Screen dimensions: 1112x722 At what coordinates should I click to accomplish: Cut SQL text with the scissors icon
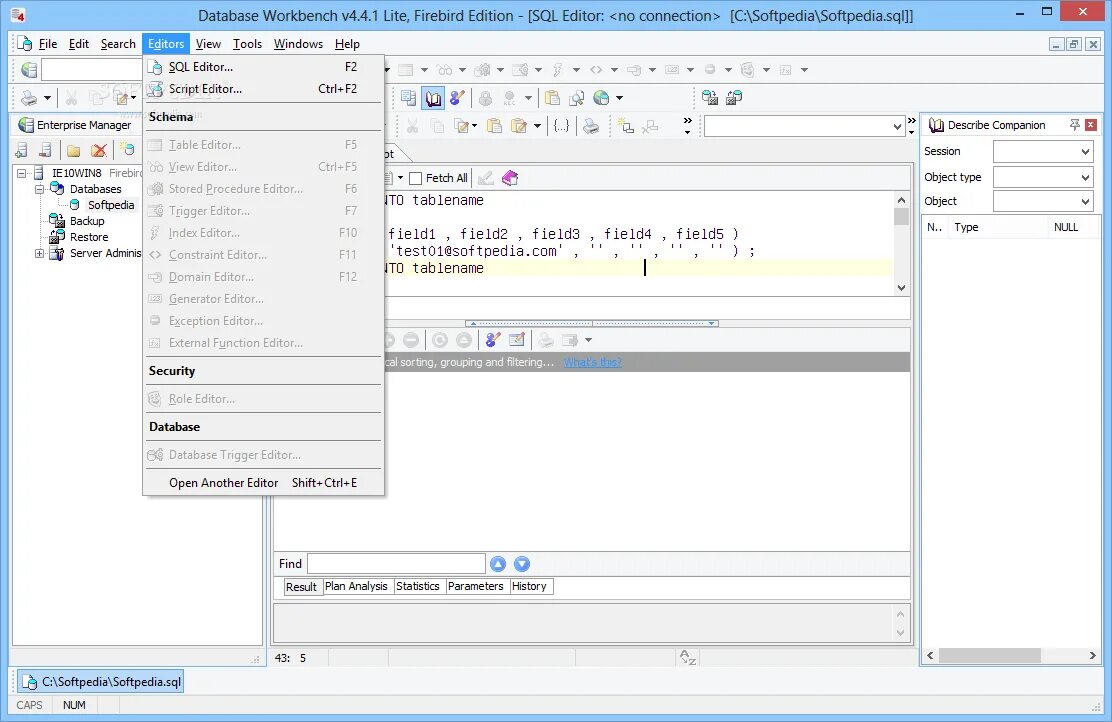pyautogui.click(x=413, y=125)
